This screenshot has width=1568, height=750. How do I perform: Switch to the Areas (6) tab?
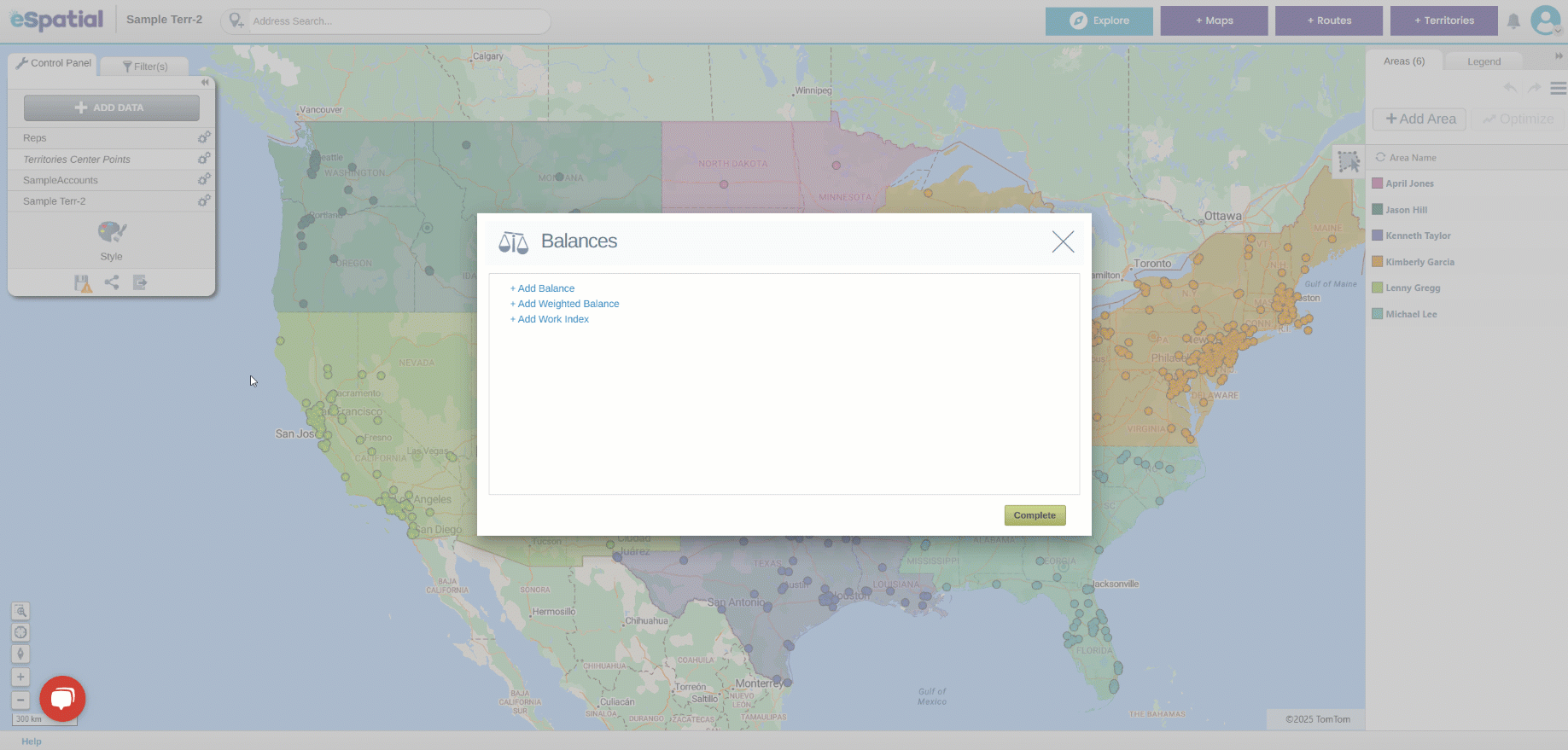[1403, 61]
